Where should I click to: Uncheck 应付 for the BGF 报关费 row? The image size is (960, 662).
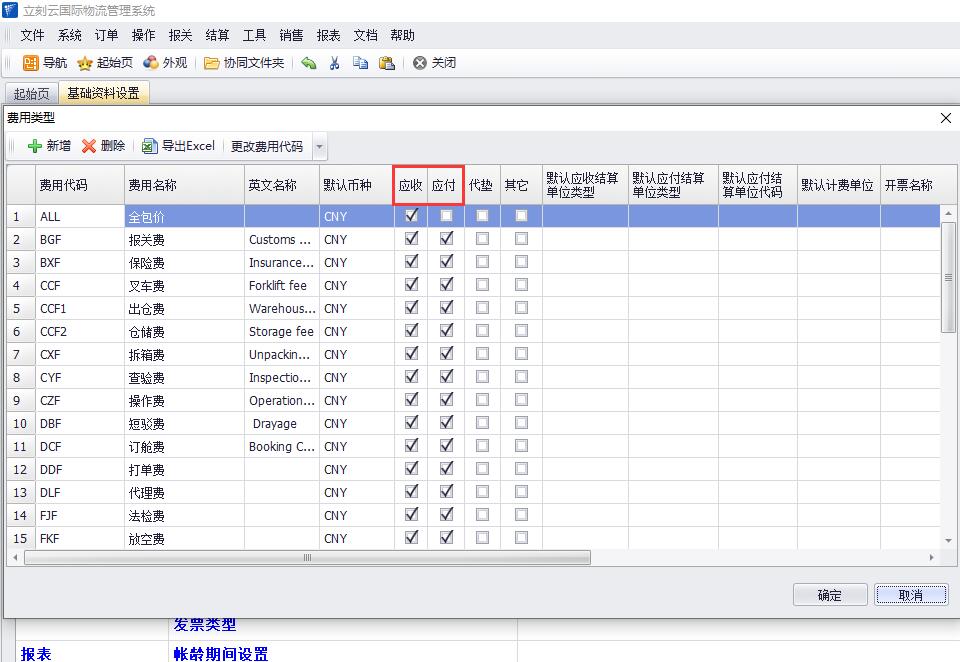click(x=446, y=239)
